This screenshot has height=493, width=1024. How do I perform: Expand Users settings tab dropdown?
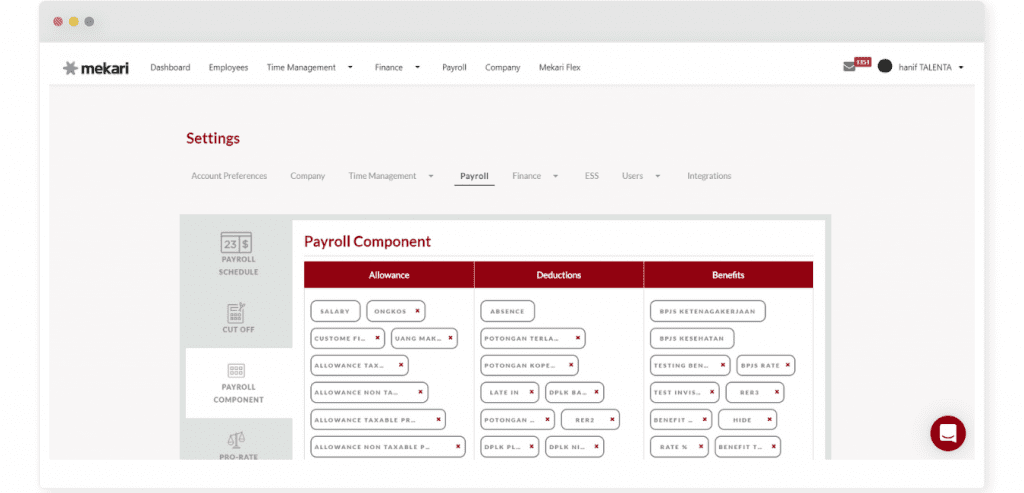pos(658,176)
